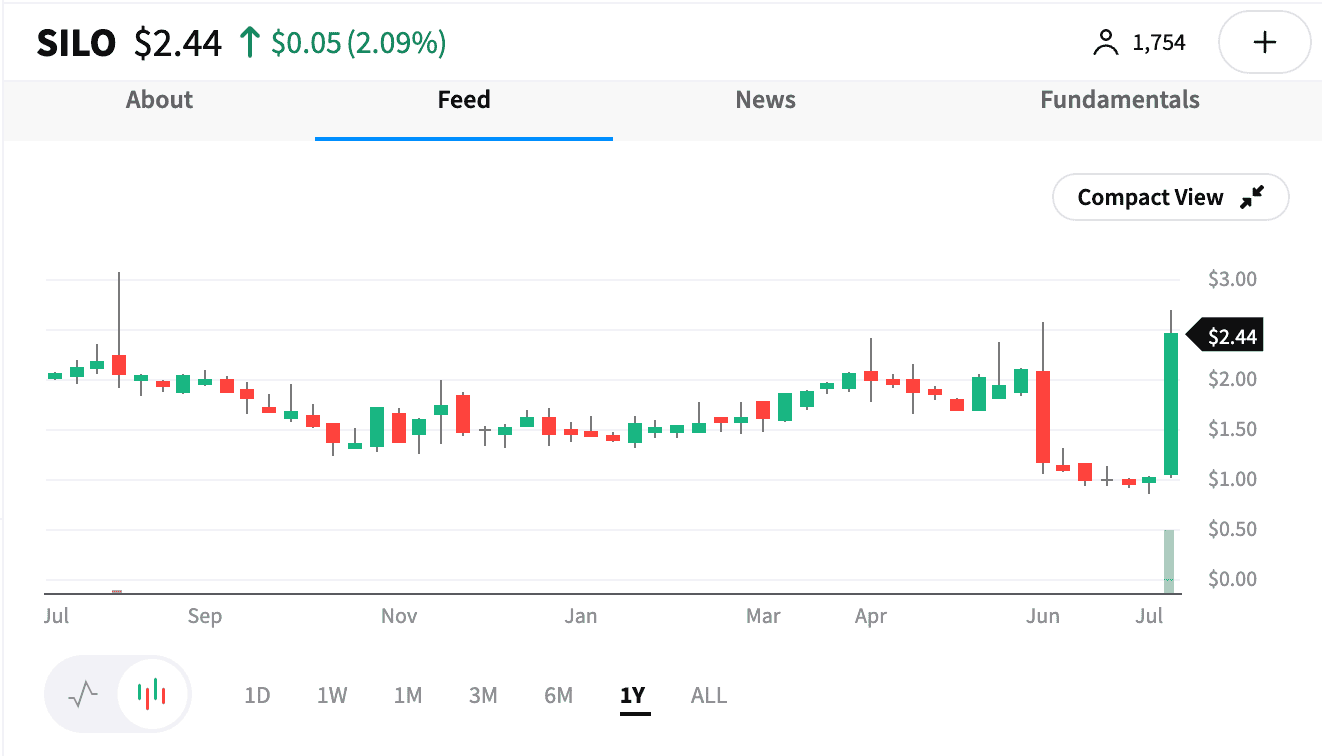1322x756 pixels.
Task: Click the latest large green candlestick
Action: pyautogui.click(x=1170, y=403)
